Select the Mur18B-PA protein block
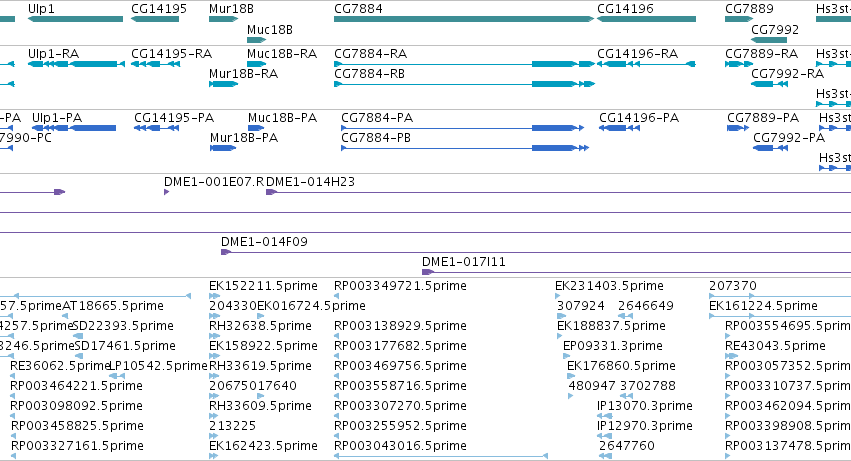The image size is (851, 461). [223, 148]
